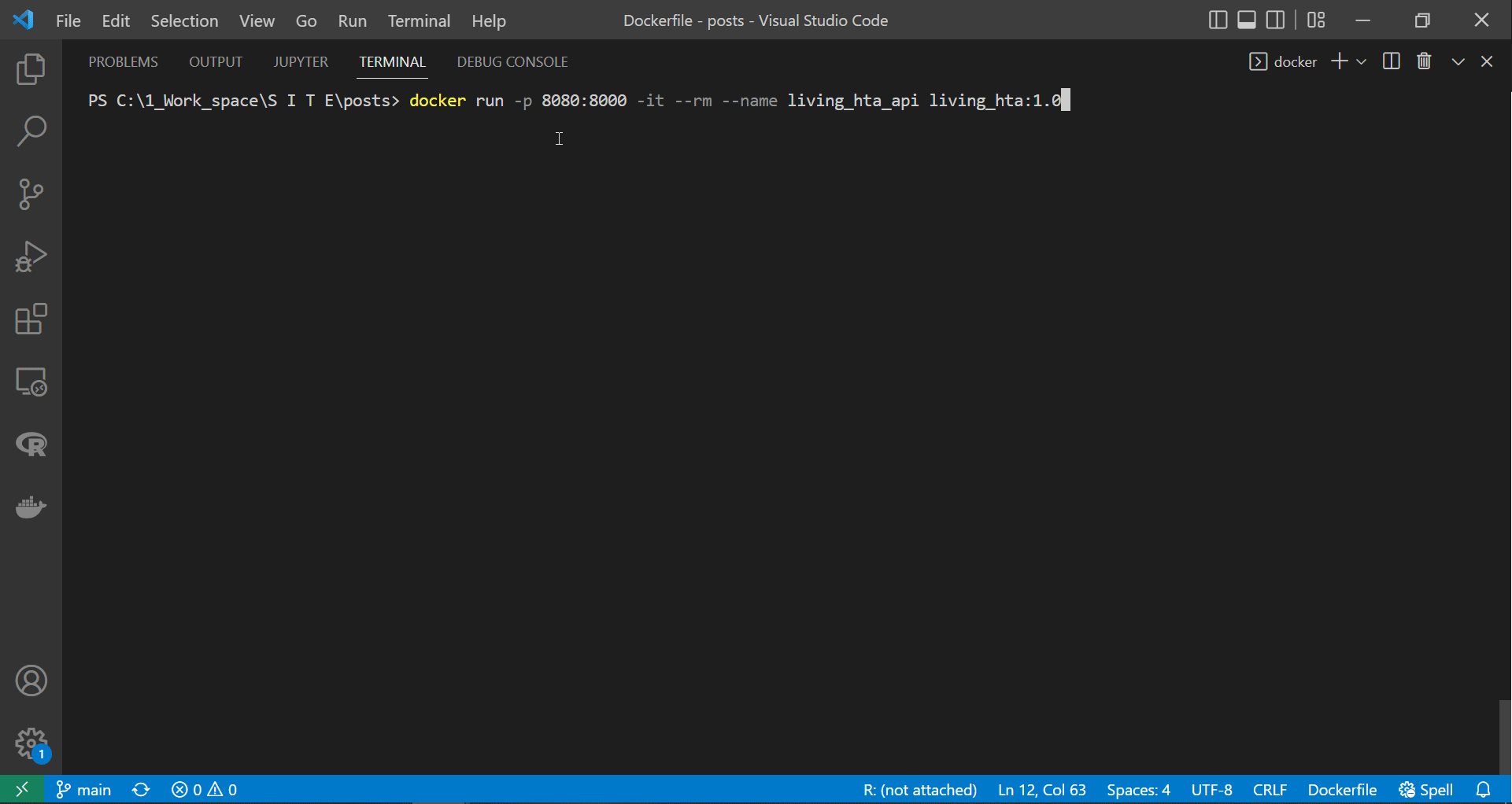1512x804 pixels.
Task: Open the Manage gear icon
Action: (x=31, y=743)
